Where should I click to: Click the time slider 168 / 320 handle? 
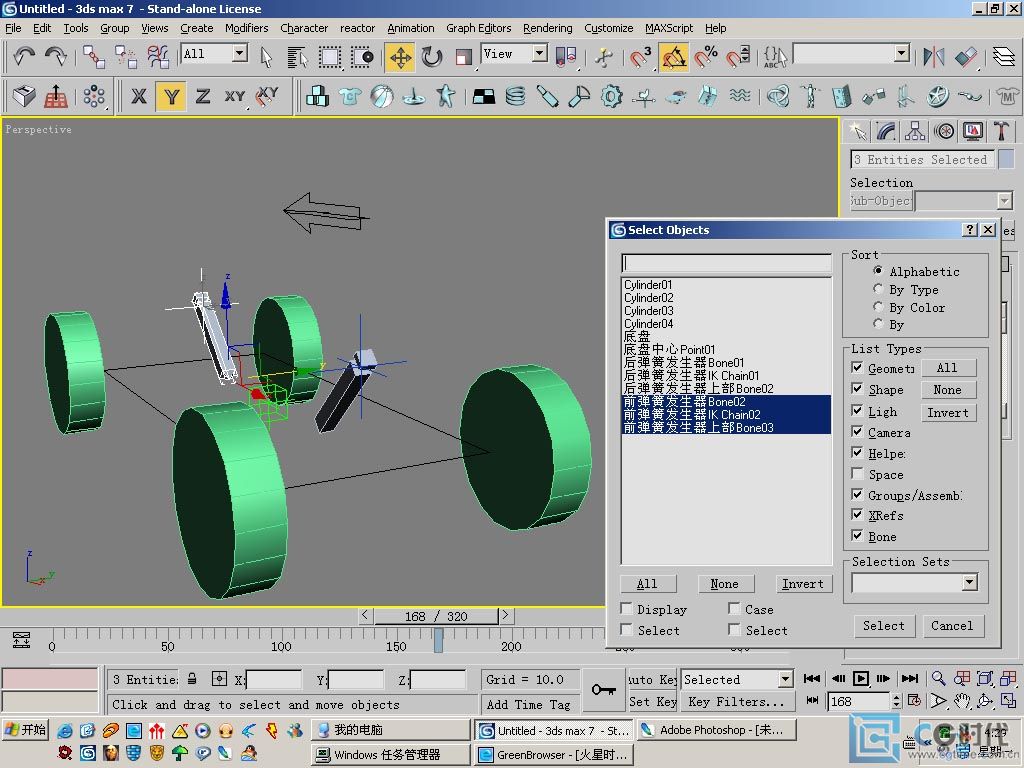pyautogui.click(x=436, y=616)
